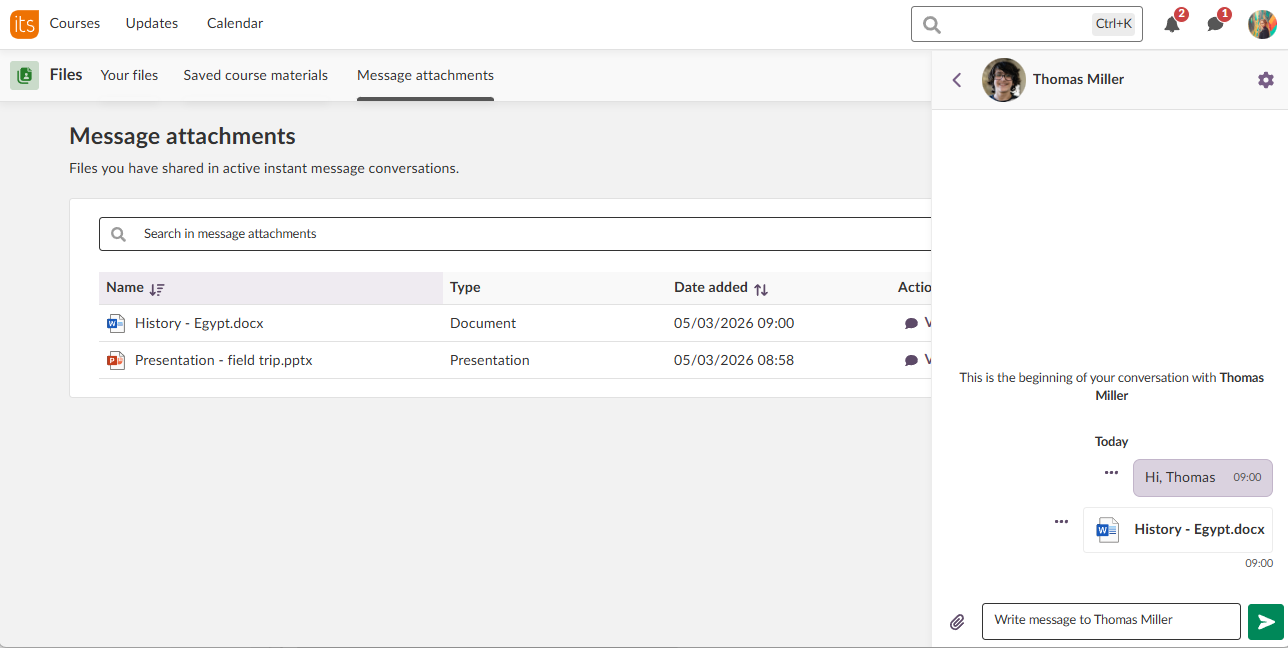Click the attach file paperclip icon
The image size is (1288, 648).
click(x=957, y=622)
